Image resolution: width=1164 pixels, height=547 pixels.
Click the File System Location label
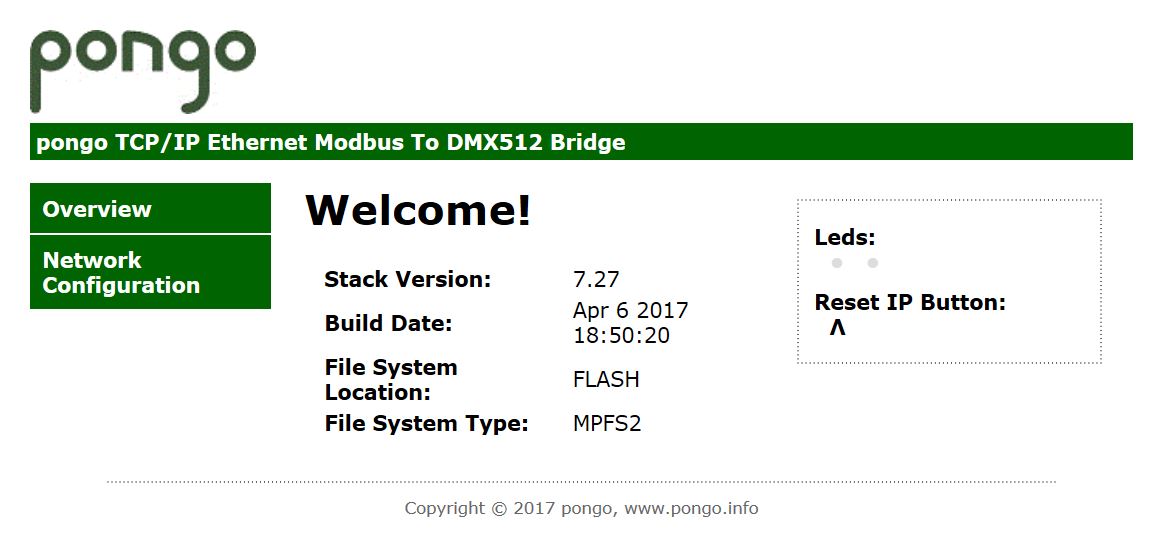[391, 379]
